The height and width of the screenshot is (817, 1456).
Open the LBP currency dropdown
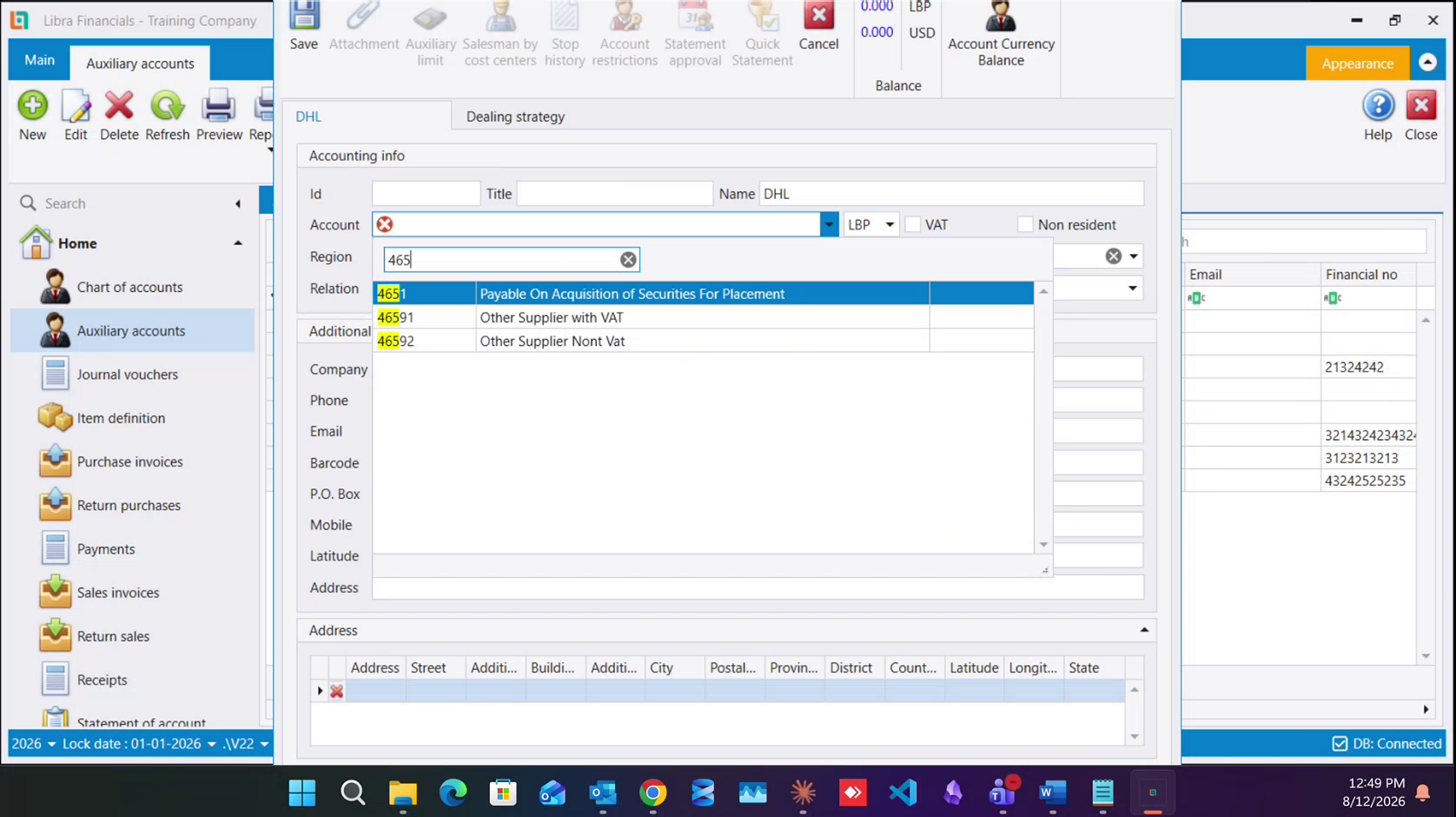coord(890,225)
